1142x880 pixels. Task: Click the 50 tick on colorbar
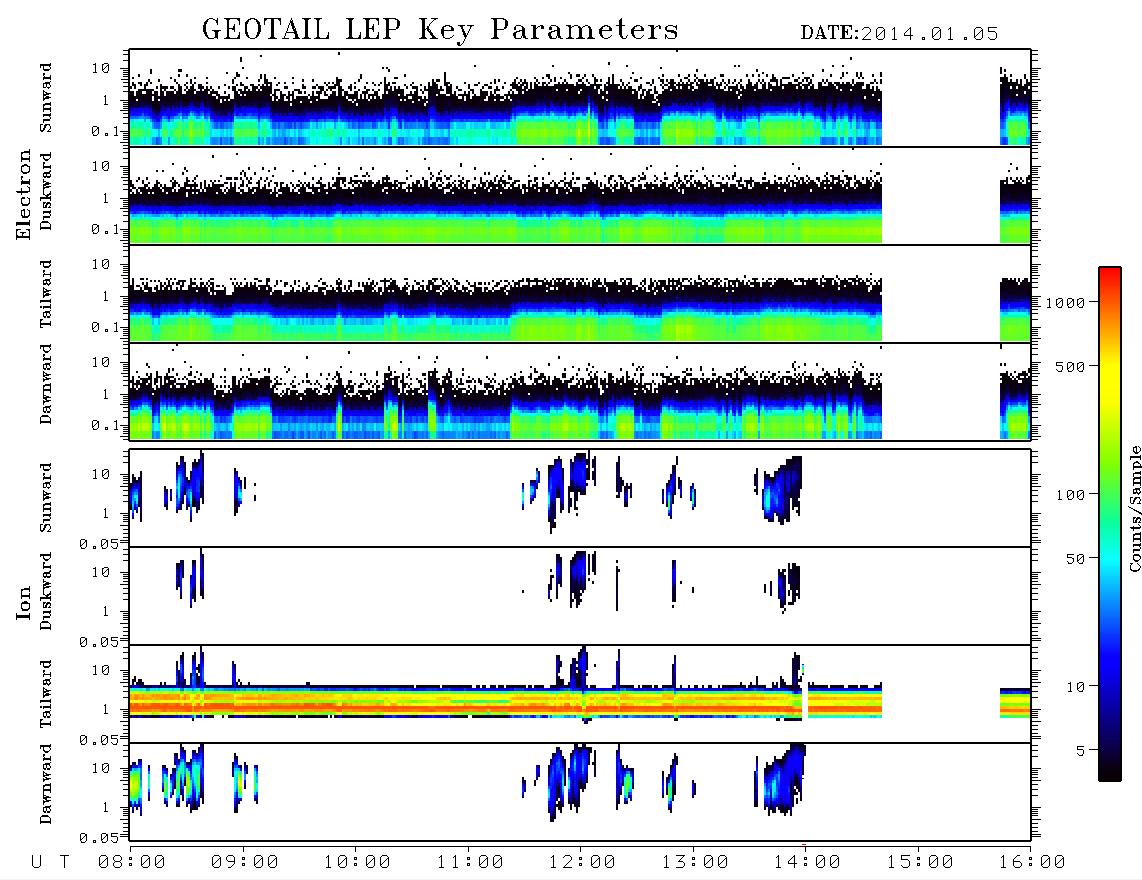[x=1075, y=559]
